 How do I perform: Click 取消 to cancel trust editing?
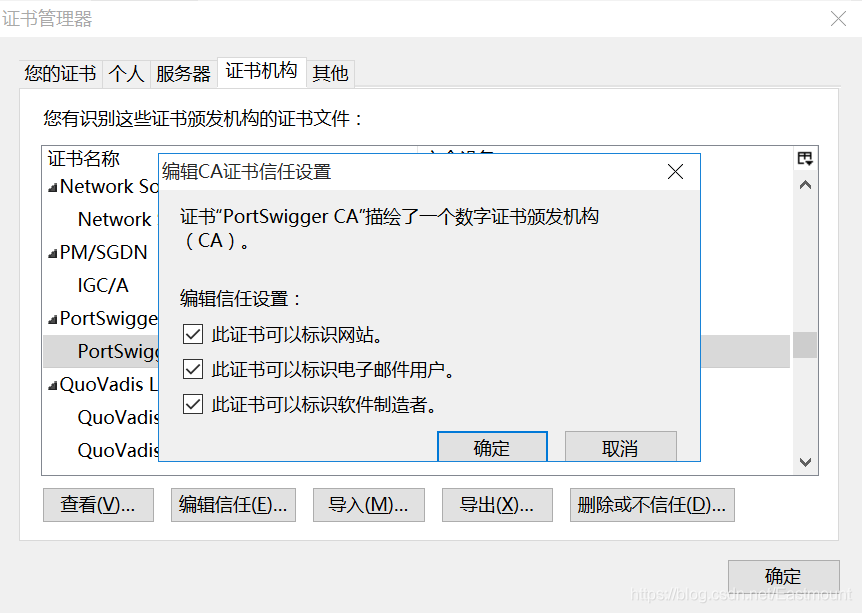tap(621, 446)
